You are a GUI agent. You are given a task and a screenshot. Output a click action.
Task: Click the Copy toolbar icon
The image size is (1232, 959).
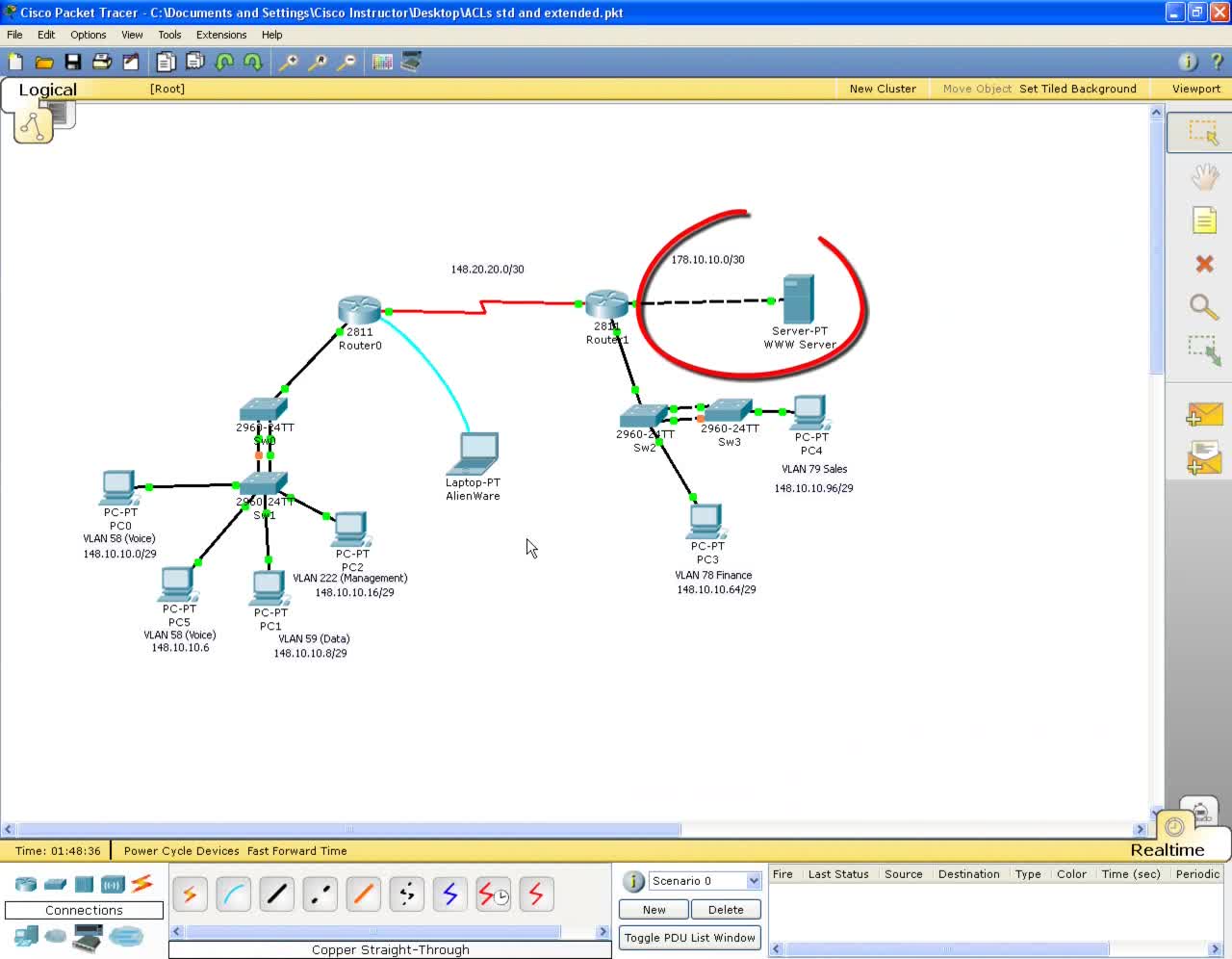[166, 62]
